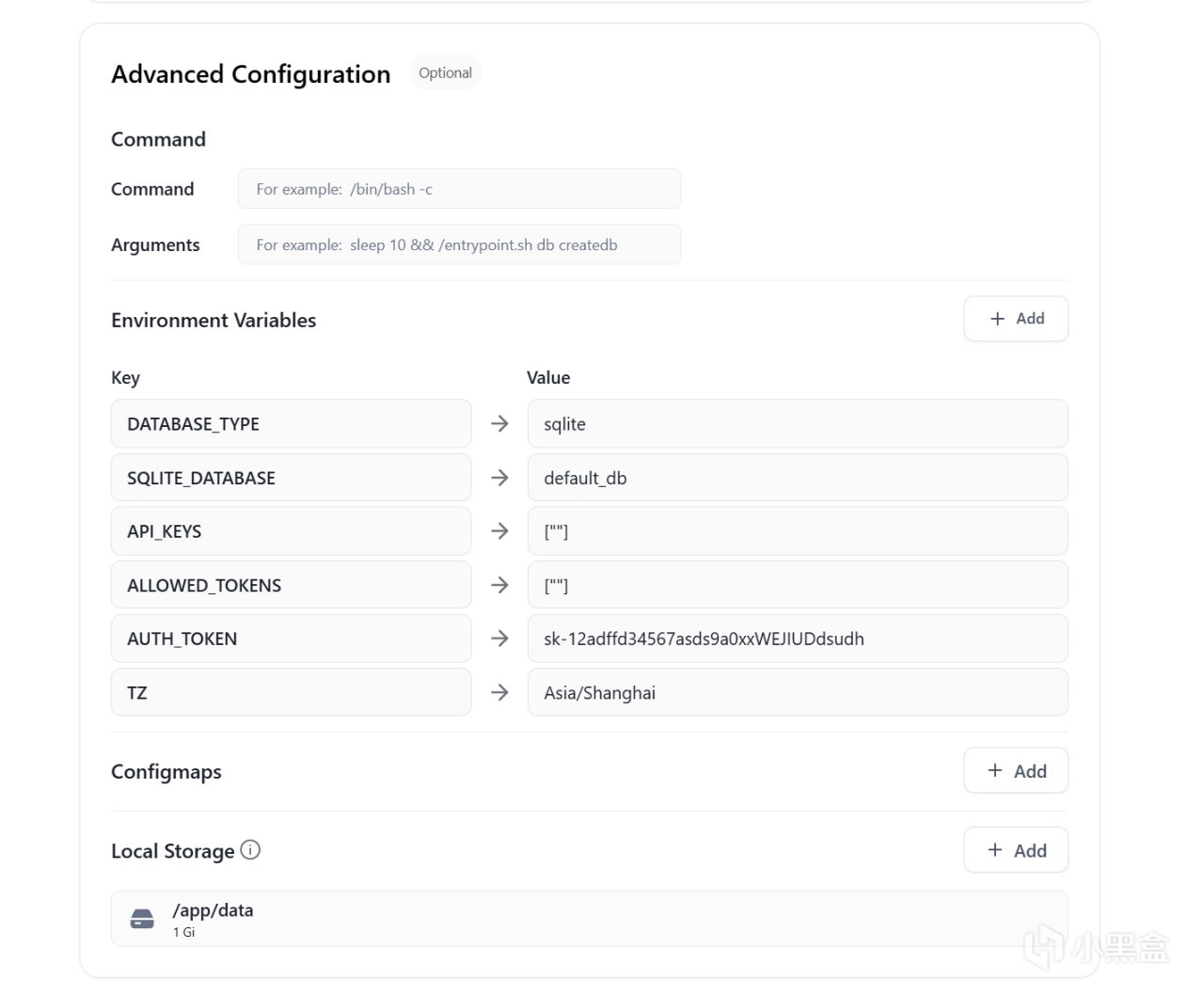This screenshot has height=995, width=1204.
Task: Focus the Arguments input field
Action: pyautogui.click(x=459, y=245)
